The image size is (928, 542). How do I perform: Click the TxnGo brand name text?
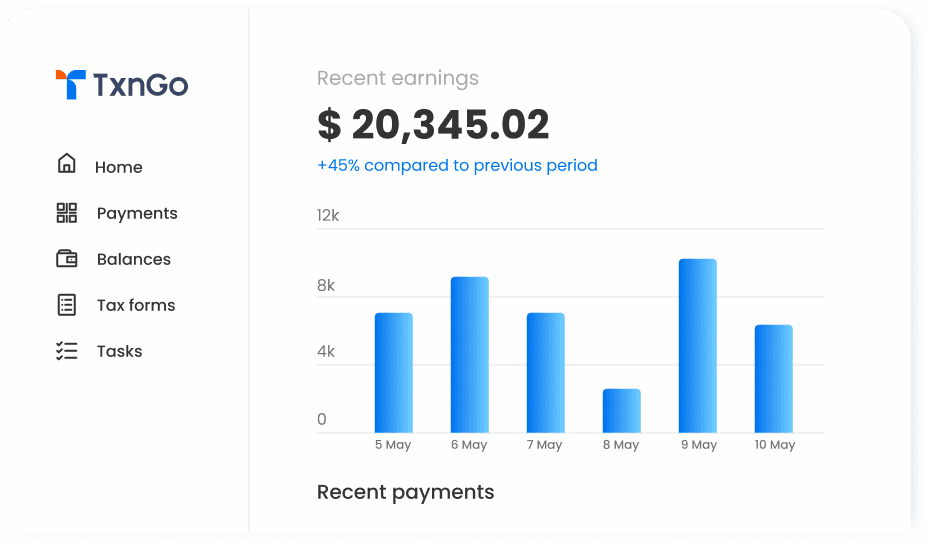[x=140, y=85]
